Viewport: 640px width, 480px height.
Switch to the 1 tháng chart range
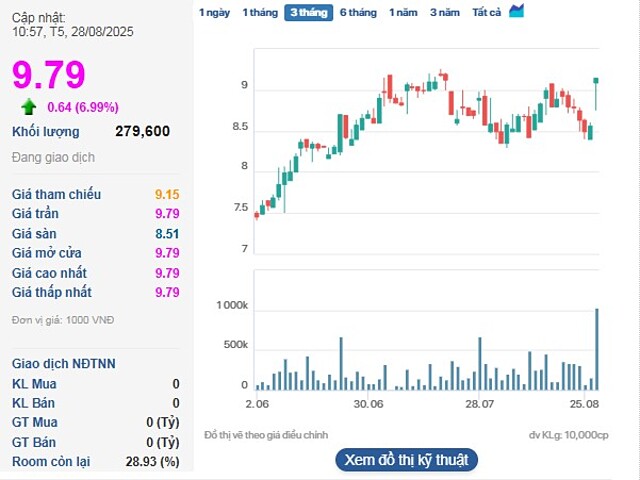pyautogui.click(x=260, y=12)
